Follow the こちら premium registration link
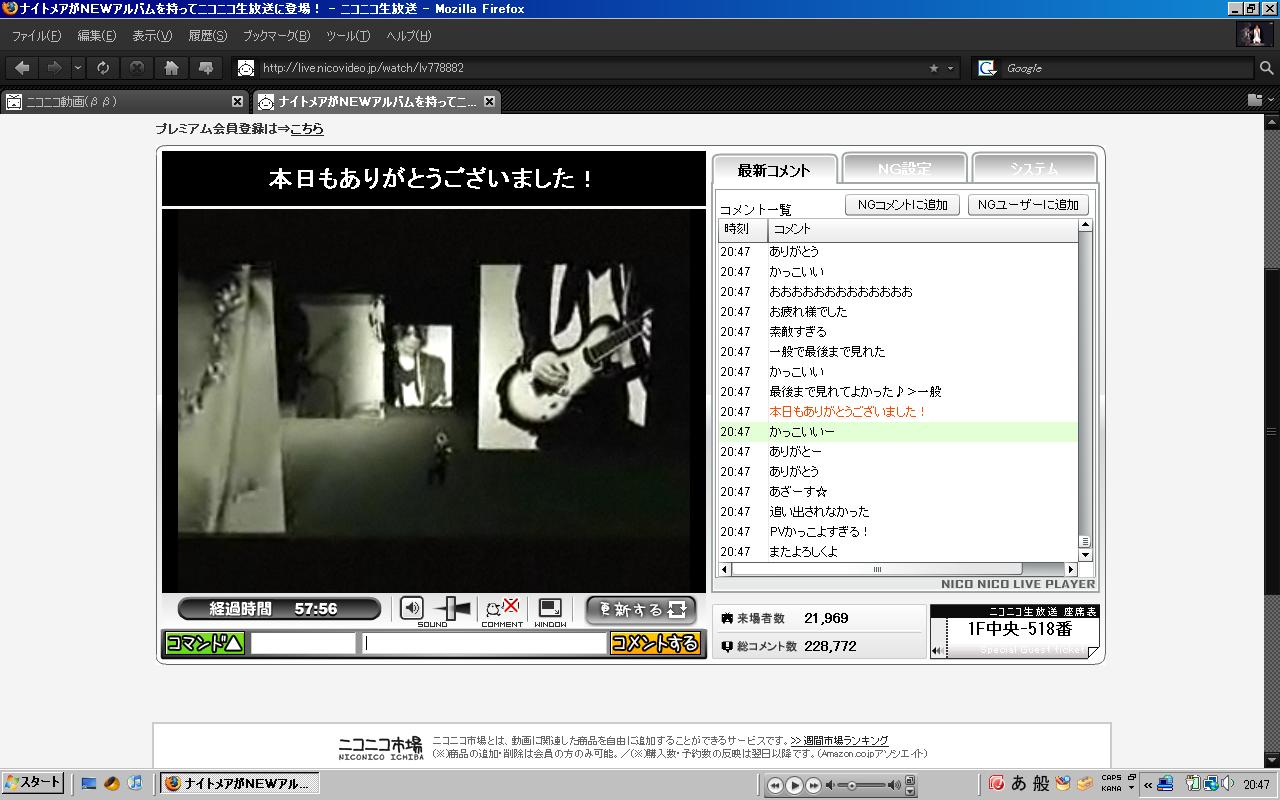This screenshot has width=1280, height=800. [x=307, y=129]
